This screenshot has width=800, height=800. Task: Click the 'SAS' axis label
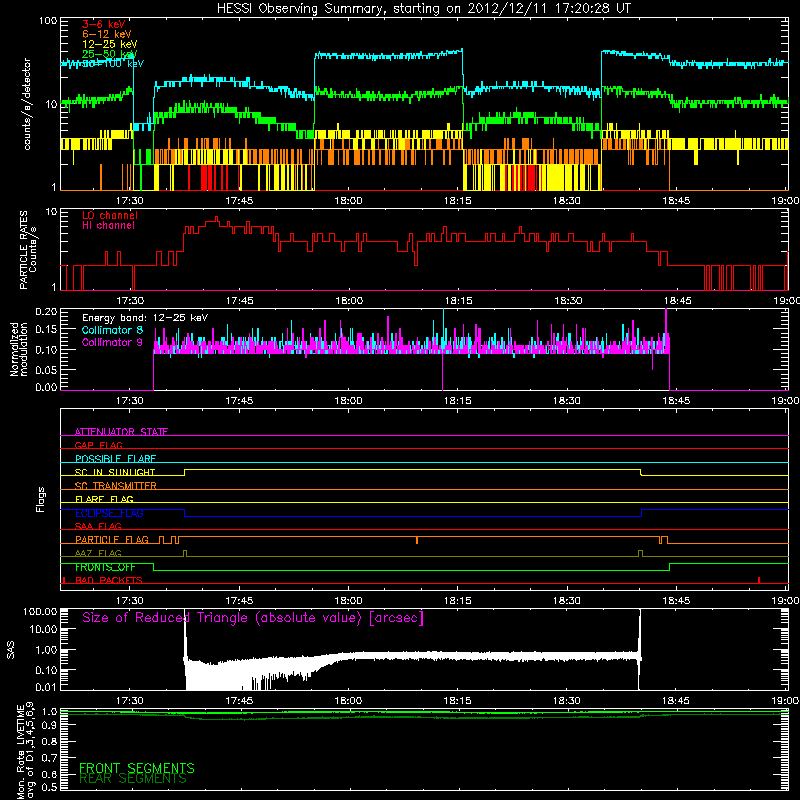[11, 650]
